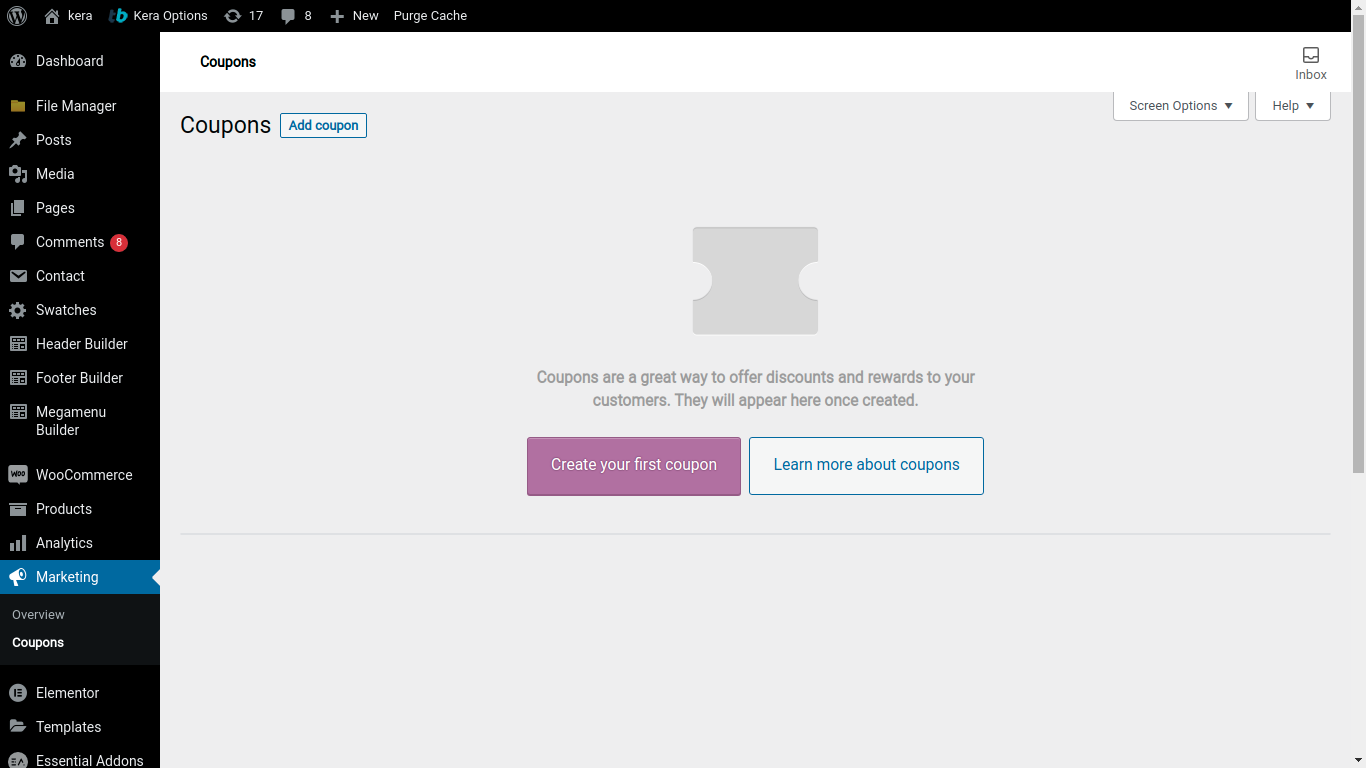Expand the Screen Options dropdown
The image size is (1366, 768).
tap(1180, 106)
